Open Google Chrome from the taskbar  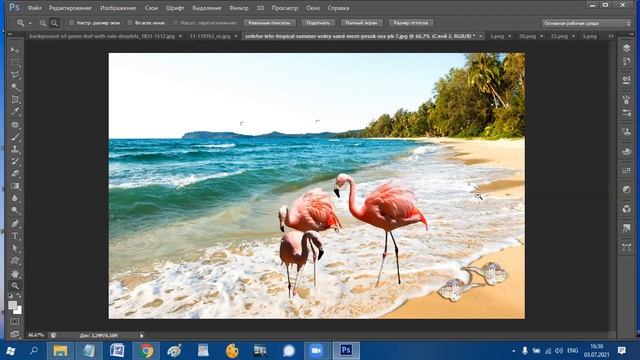point(147,351)
